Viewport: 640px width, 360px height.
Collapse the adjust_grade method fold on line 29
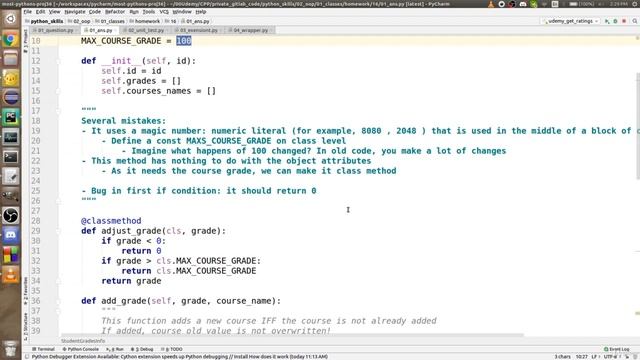(x=58, y=231)
